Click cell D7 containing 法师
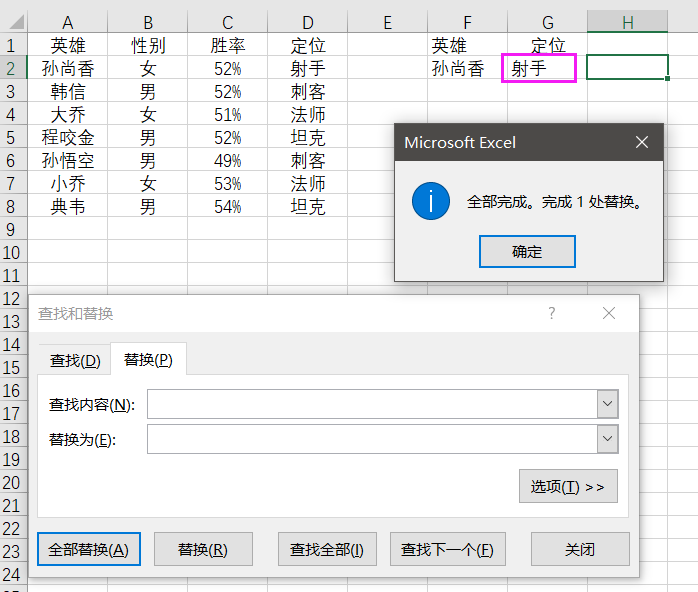Viewport: 698px width, 592px height. [x=308, y=183]
